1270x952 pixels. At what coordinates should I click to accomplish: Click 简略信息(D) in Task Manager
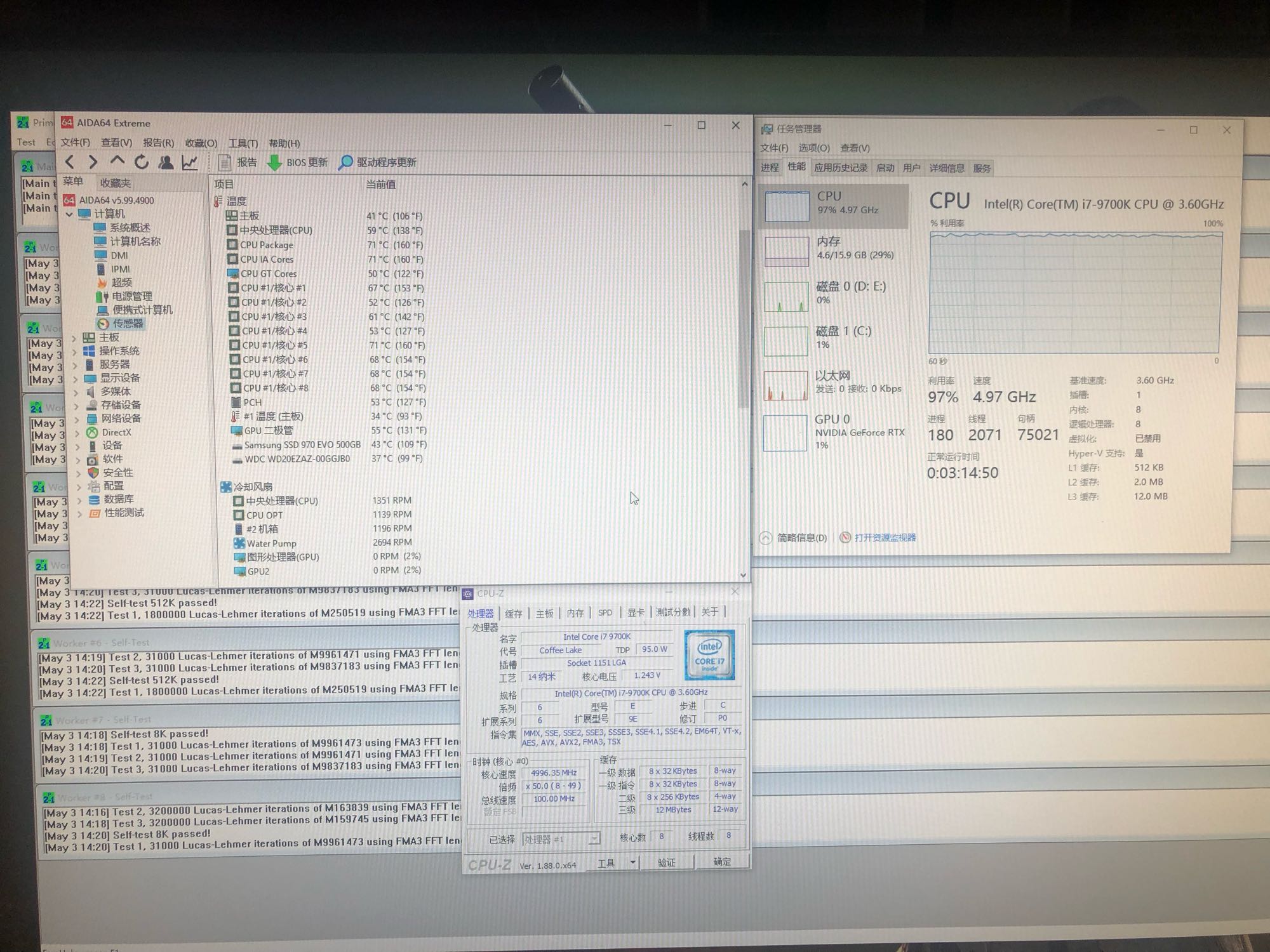coord(794,538)
